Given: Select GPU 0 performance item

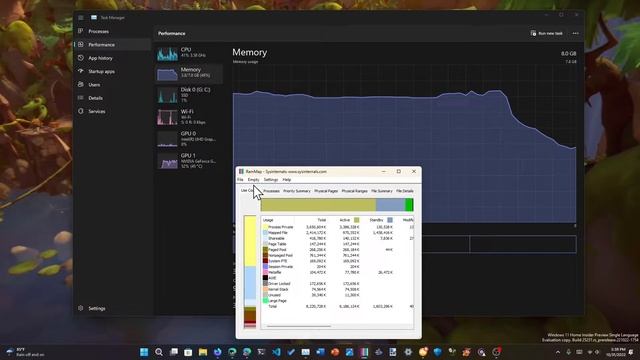Looking at the screenshot, I should point(189,139).
